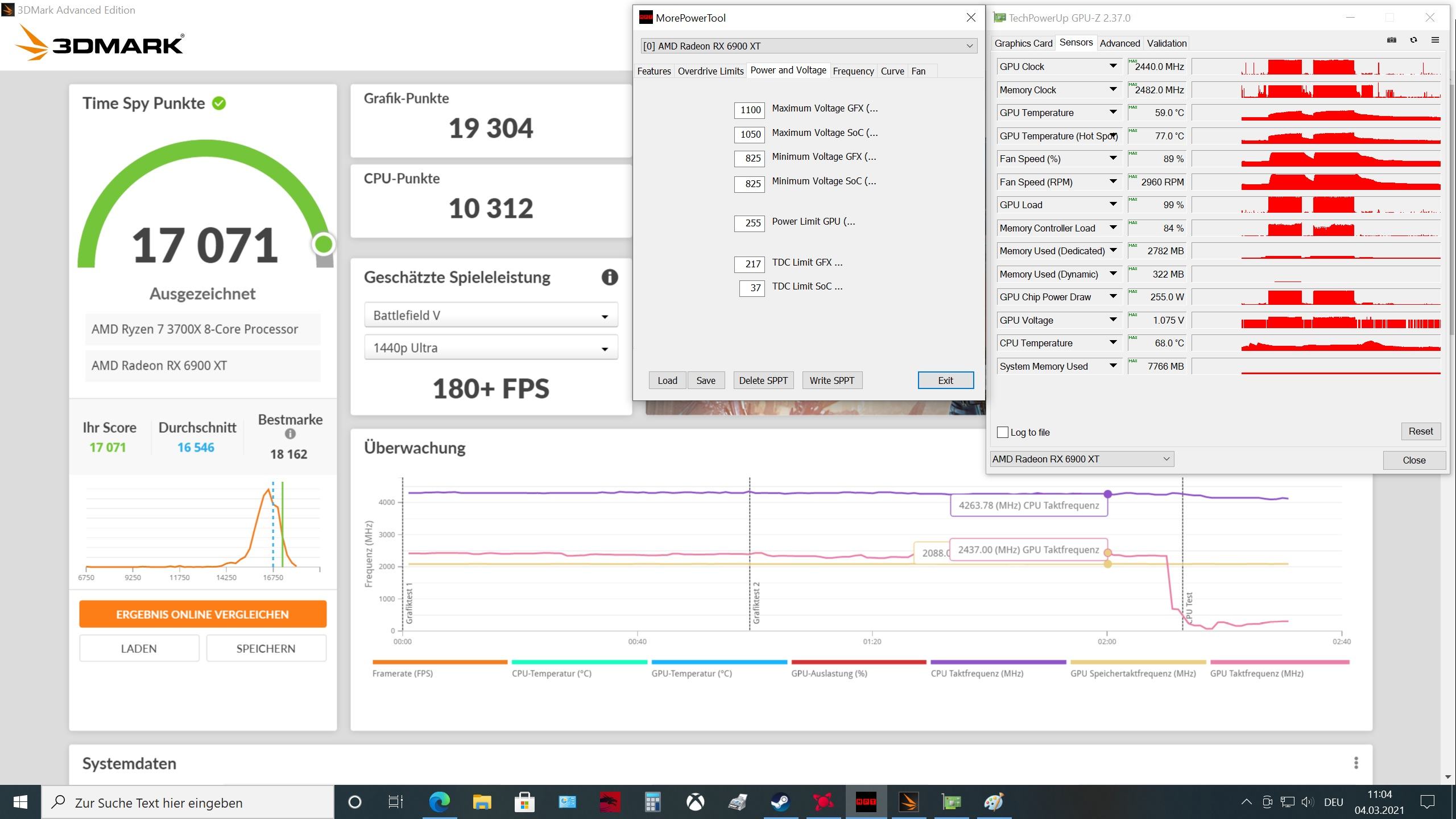Open Task View in taskbar
This screenshot has height=819, width=1456.
pos(395,802)
